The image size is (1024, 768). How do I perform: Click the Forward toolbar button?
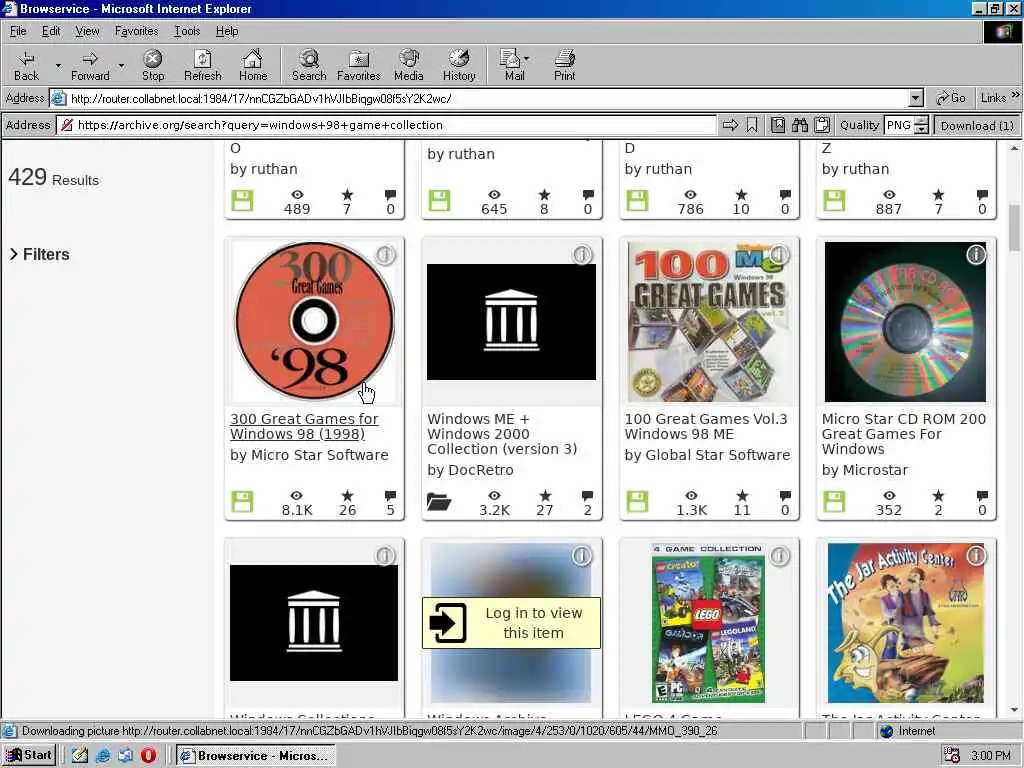coord(90,65)
